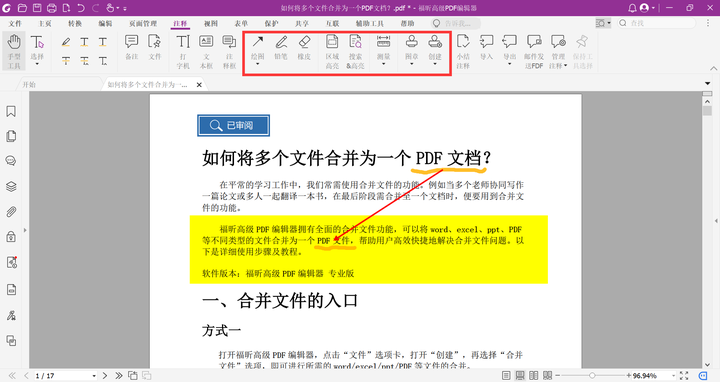Toggle fullscreen mode in status bar
720x382 pixels.
click(684, 376)
